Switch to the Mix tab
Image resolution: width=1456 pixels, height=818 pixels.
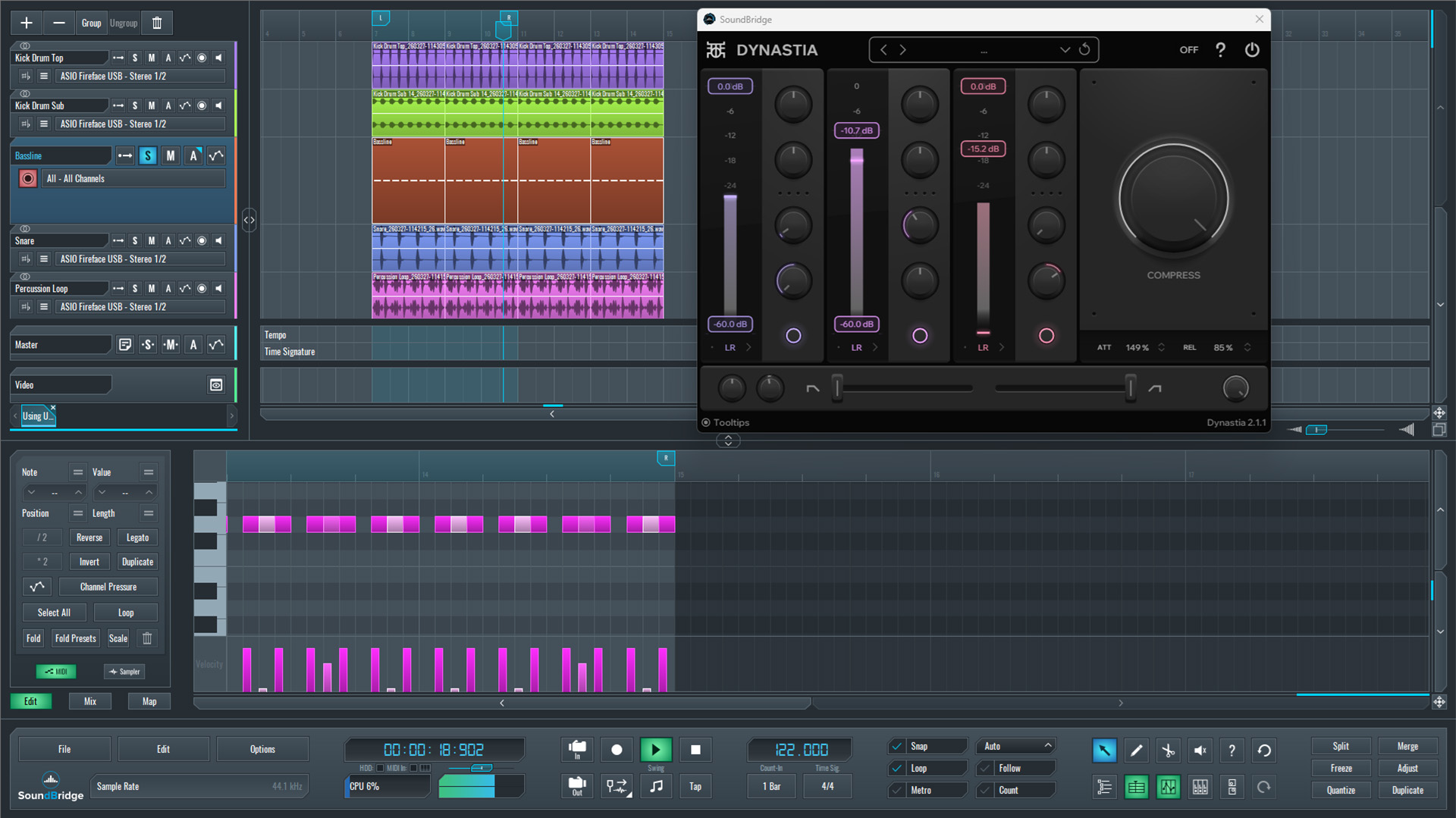90,701
